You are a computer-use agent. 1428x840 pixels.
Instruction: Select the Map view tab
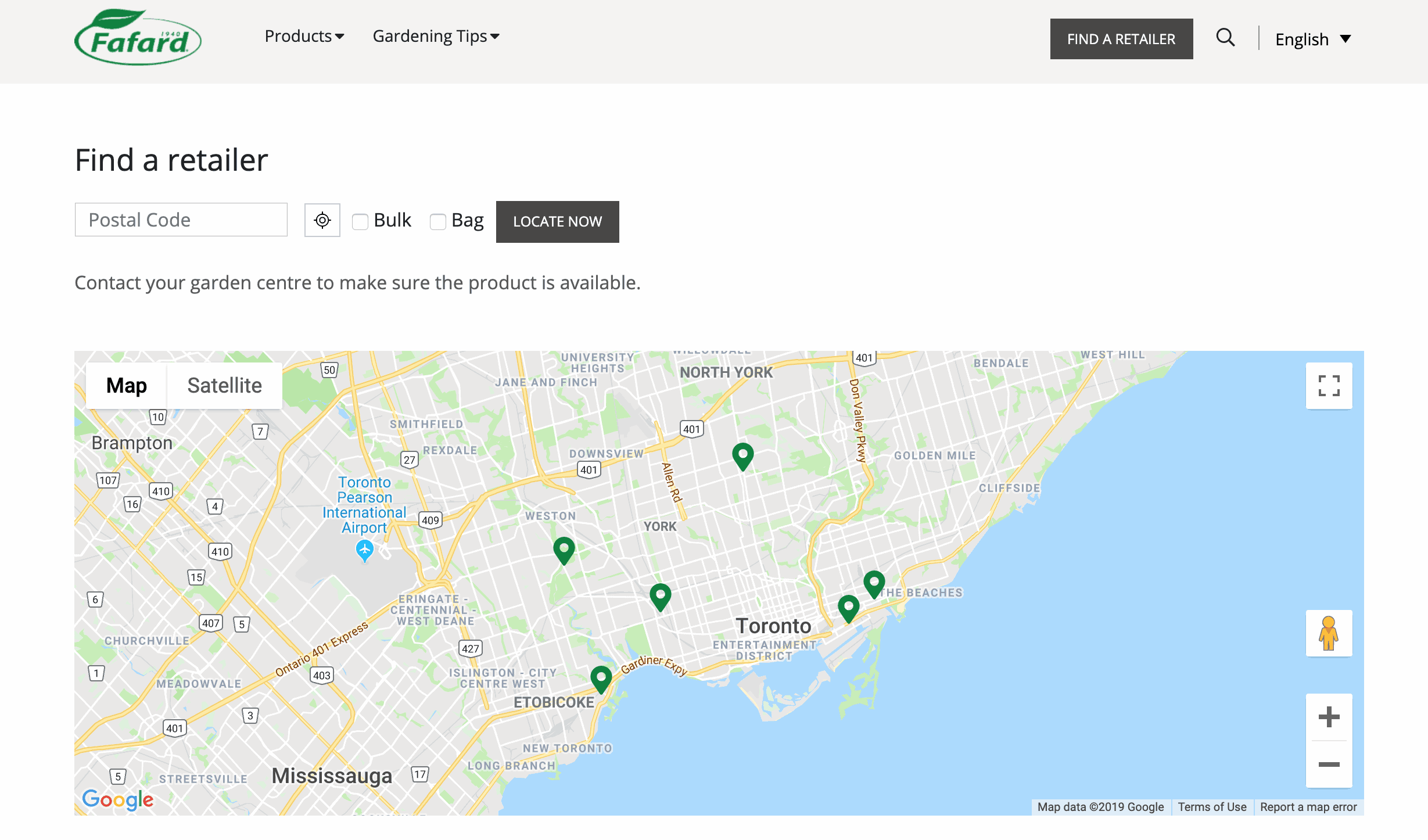(127, 386)
